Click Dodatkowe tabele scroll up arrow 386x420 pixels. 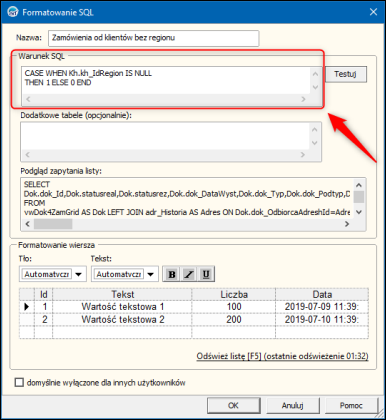pyautogui.click(x=314, y=129)
